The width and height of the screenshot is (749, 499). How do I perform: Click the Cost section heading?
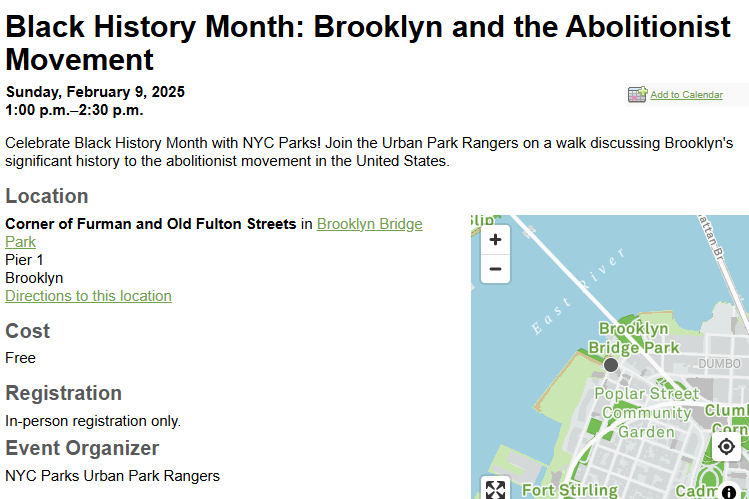tap(28, 331)
